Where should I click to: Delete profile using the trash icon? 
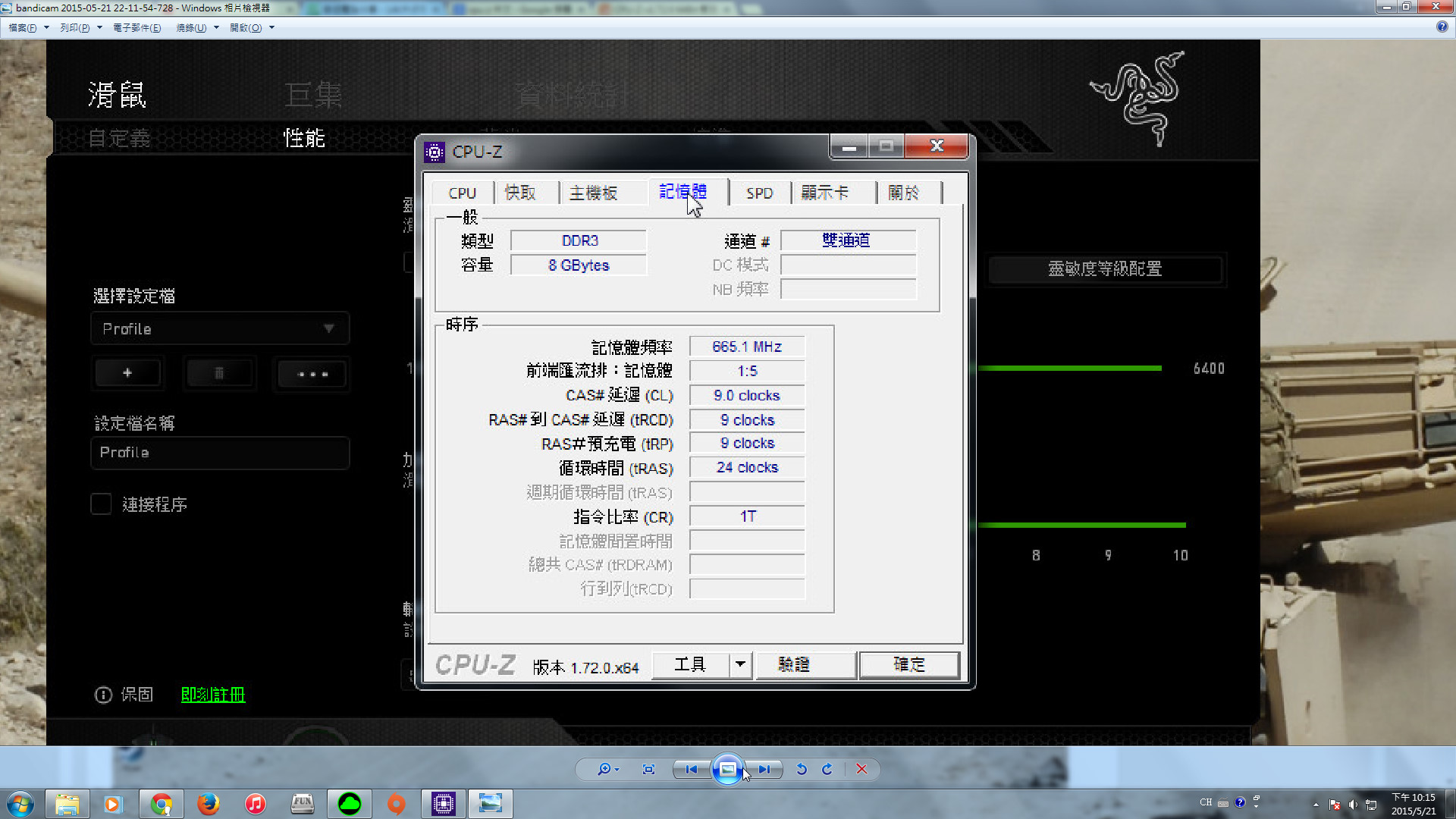click(219, 373)
